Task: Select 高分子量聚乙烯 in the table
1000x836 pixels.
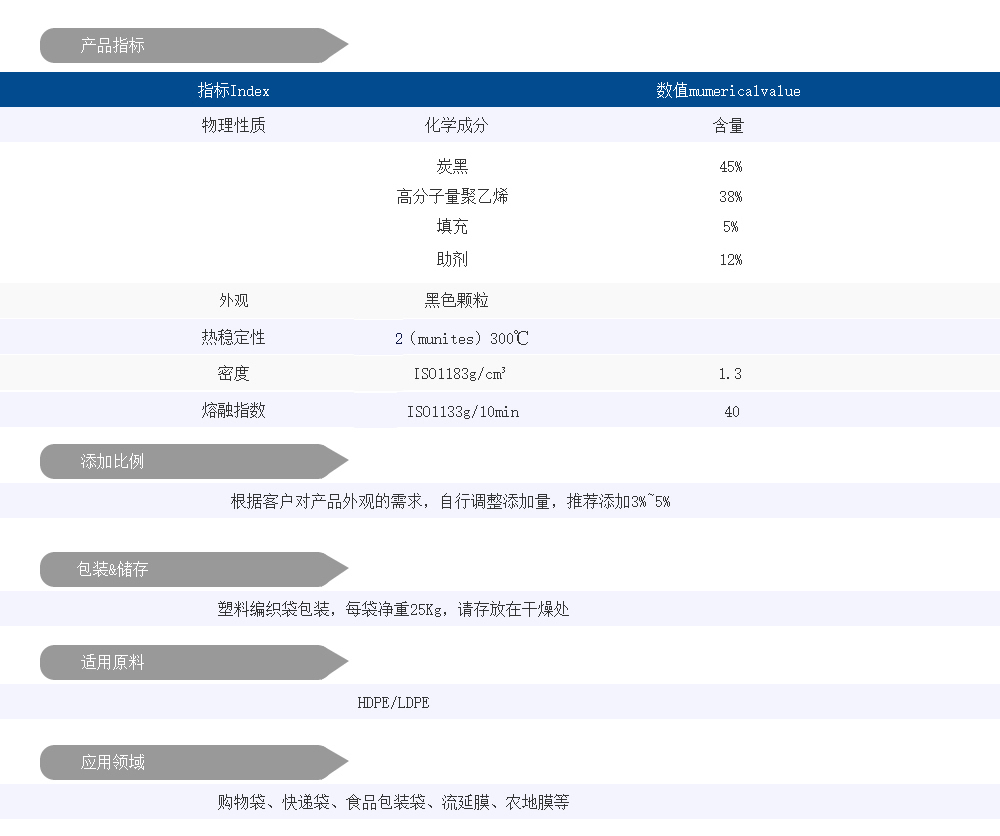Action: pos(452,197)
